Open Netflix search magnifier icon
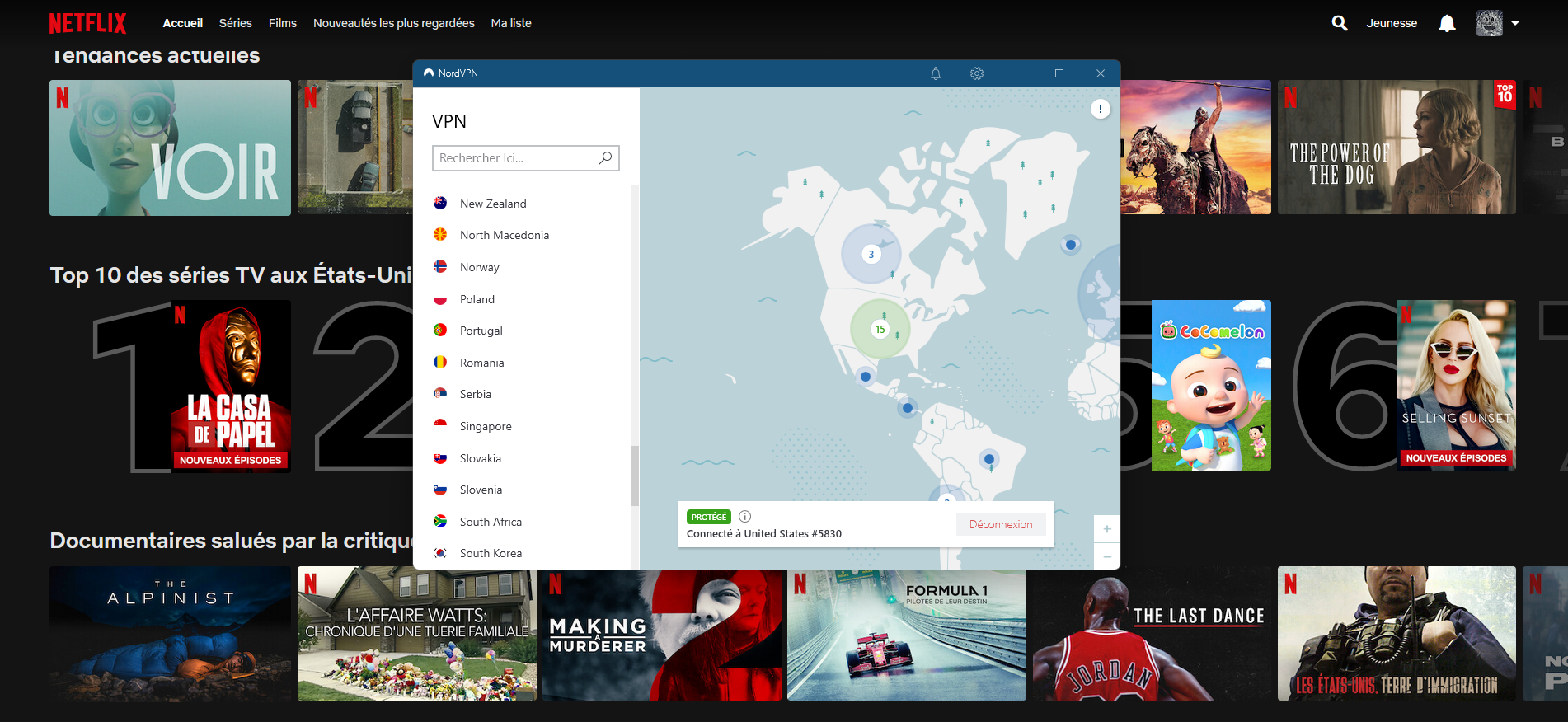The width and height of the screenshot is (1568, 722). (1340, 23)
